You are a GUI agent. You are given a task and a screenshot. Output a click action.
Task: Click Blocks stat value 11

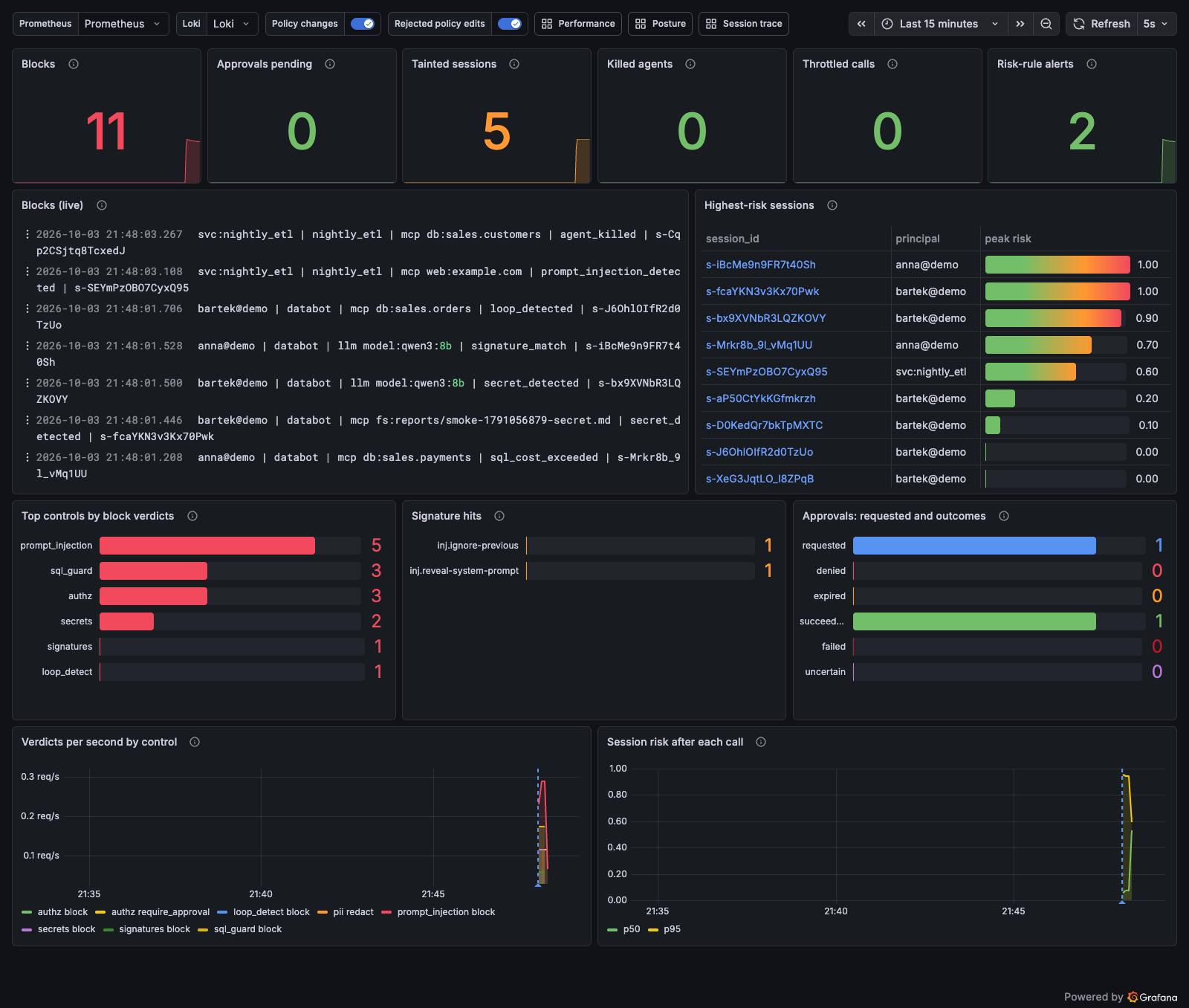coord(106,132)
